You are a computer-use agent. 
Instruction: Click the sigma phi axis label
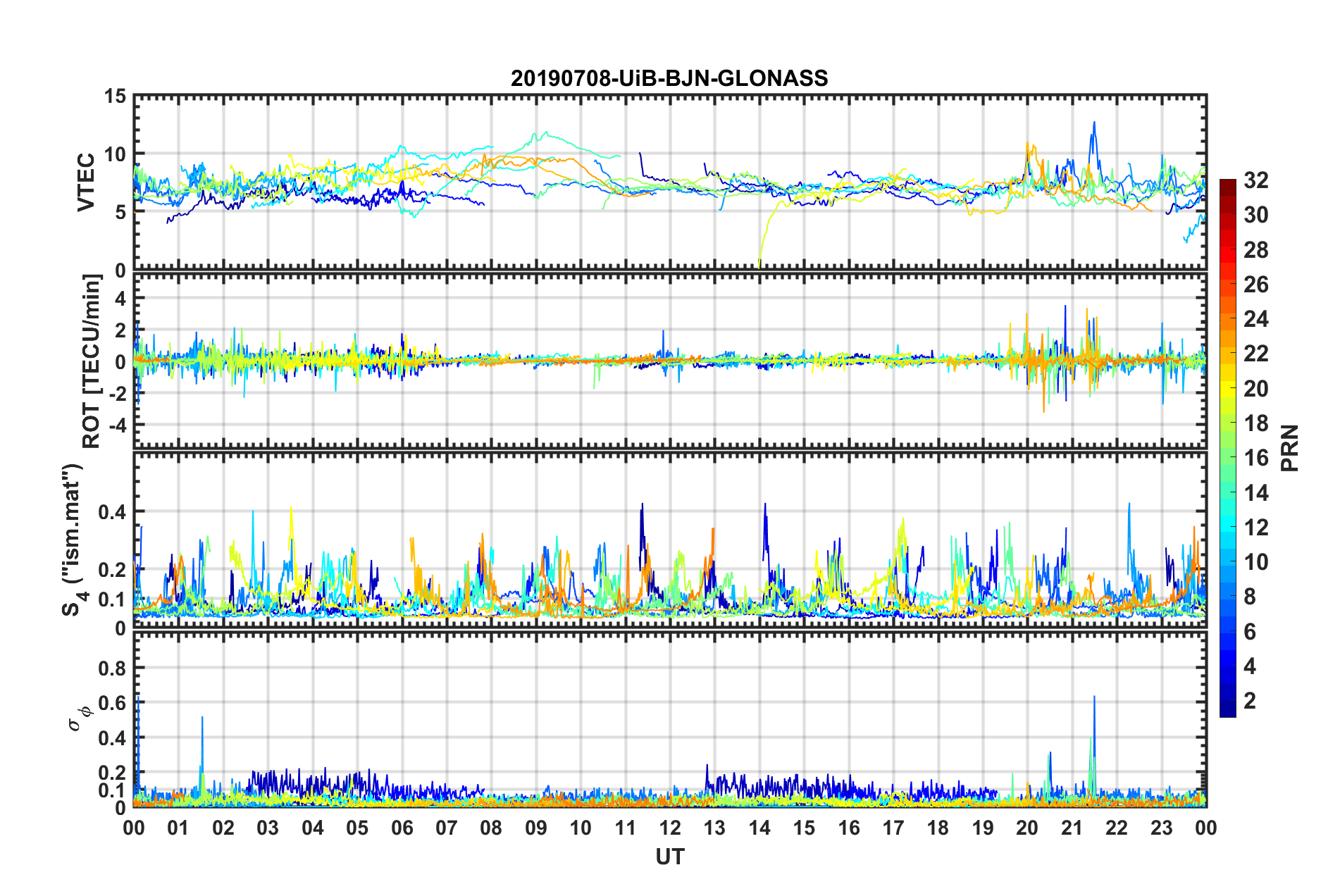[x=80, y=718]
